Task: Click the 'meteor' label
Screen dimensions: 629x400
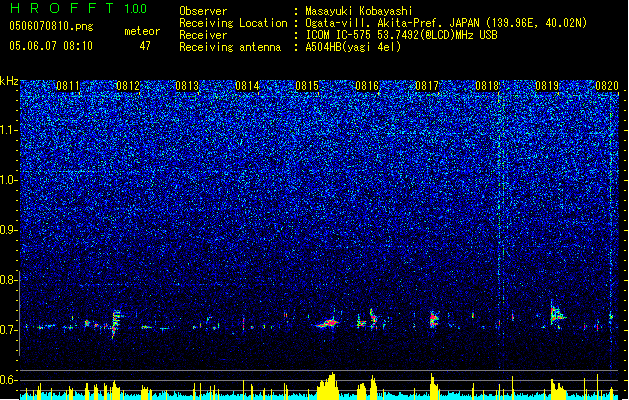Action: (142, 31)
